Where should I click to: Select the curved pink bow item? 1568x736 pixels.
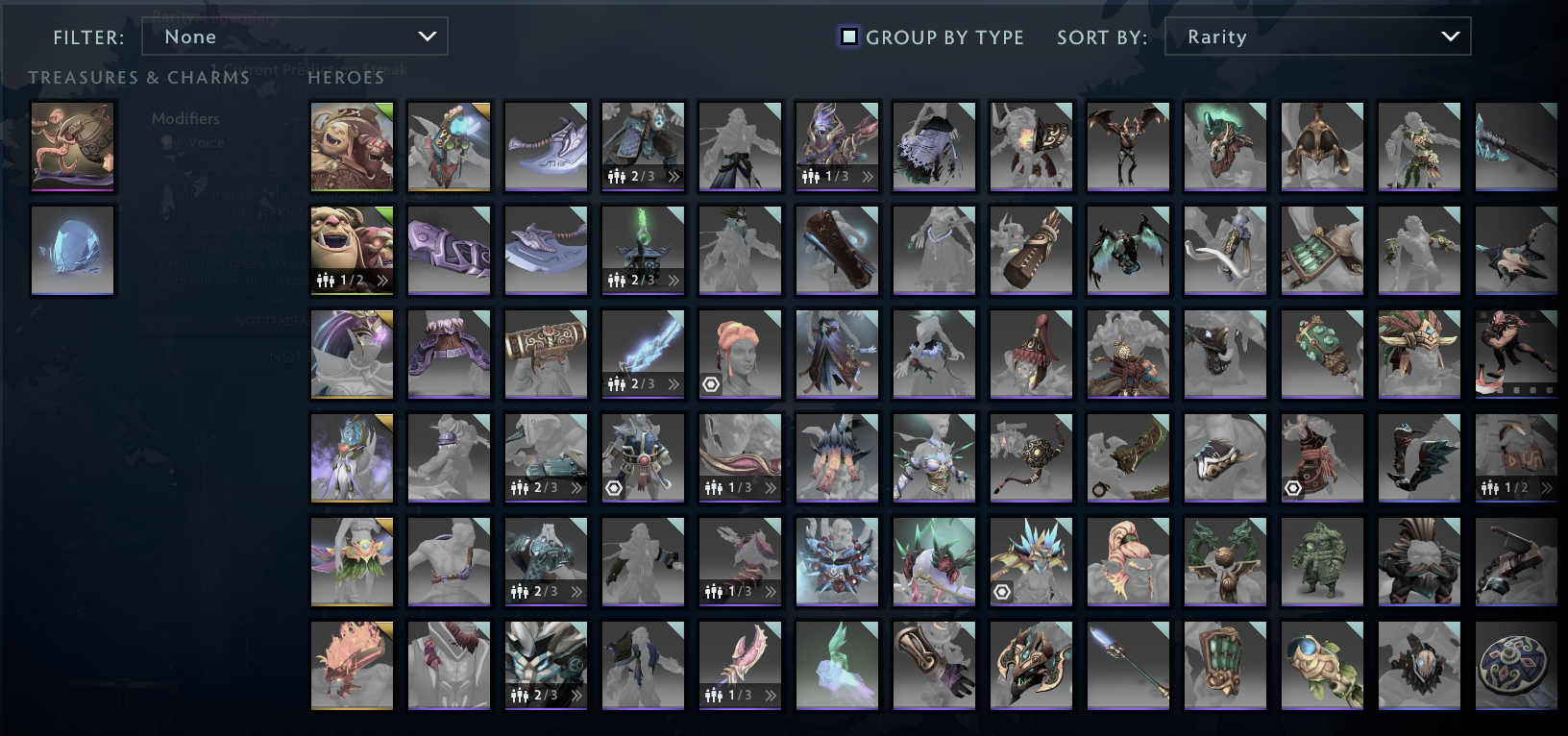740,458
